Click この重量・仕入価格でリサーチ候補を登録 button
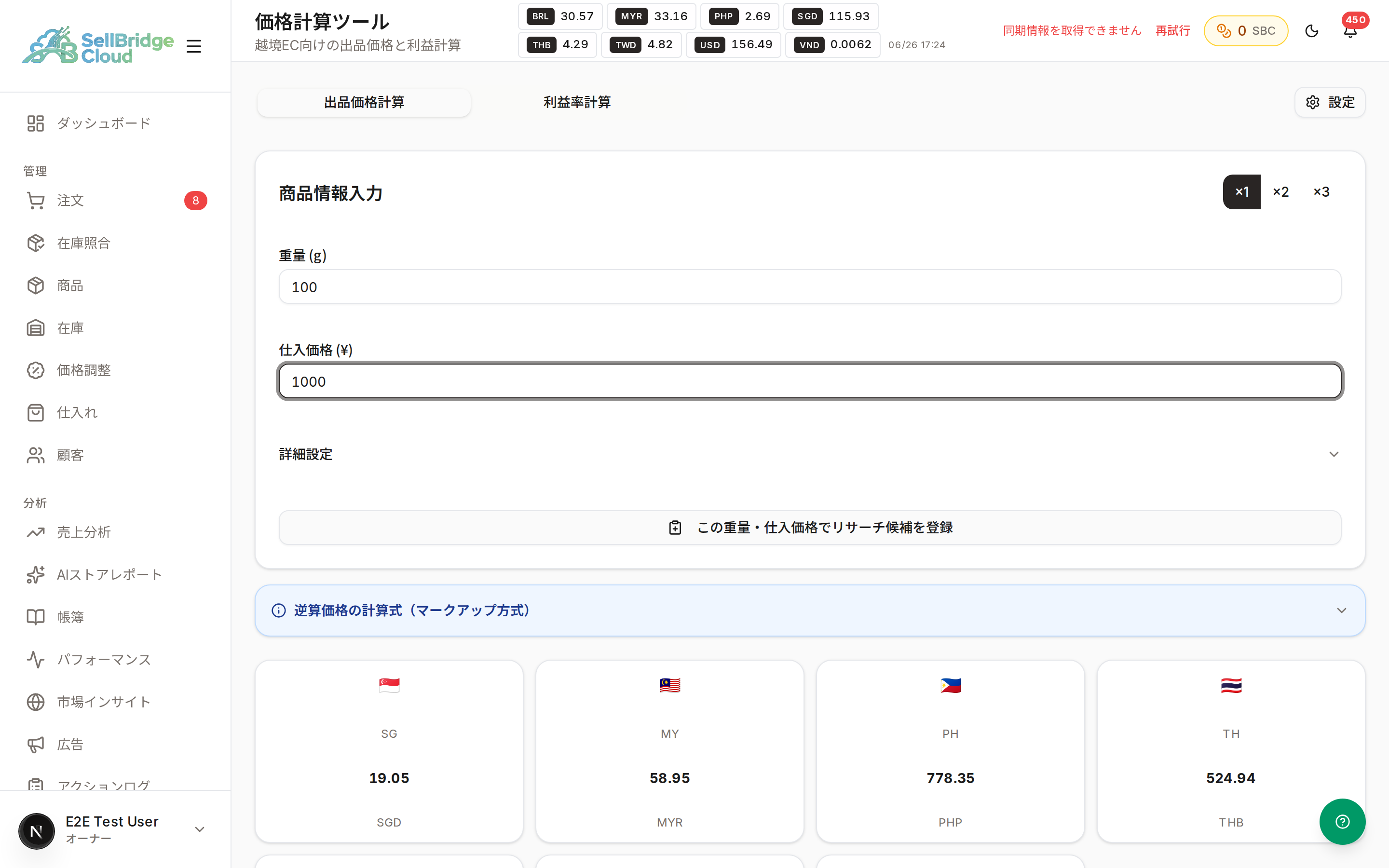The image size is (1389, 868). pos(810,528)
